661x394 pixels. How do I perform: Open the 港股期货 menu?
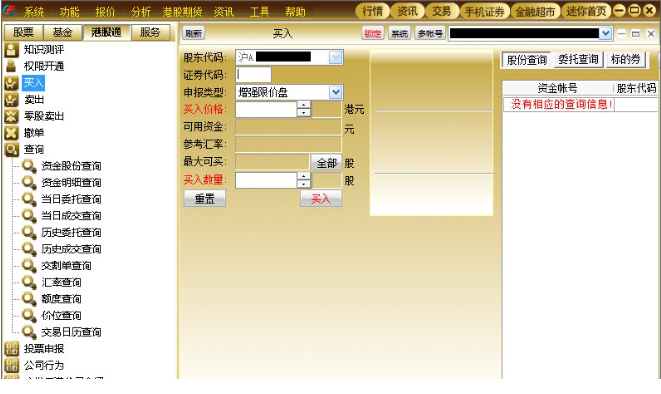[182, 12]
